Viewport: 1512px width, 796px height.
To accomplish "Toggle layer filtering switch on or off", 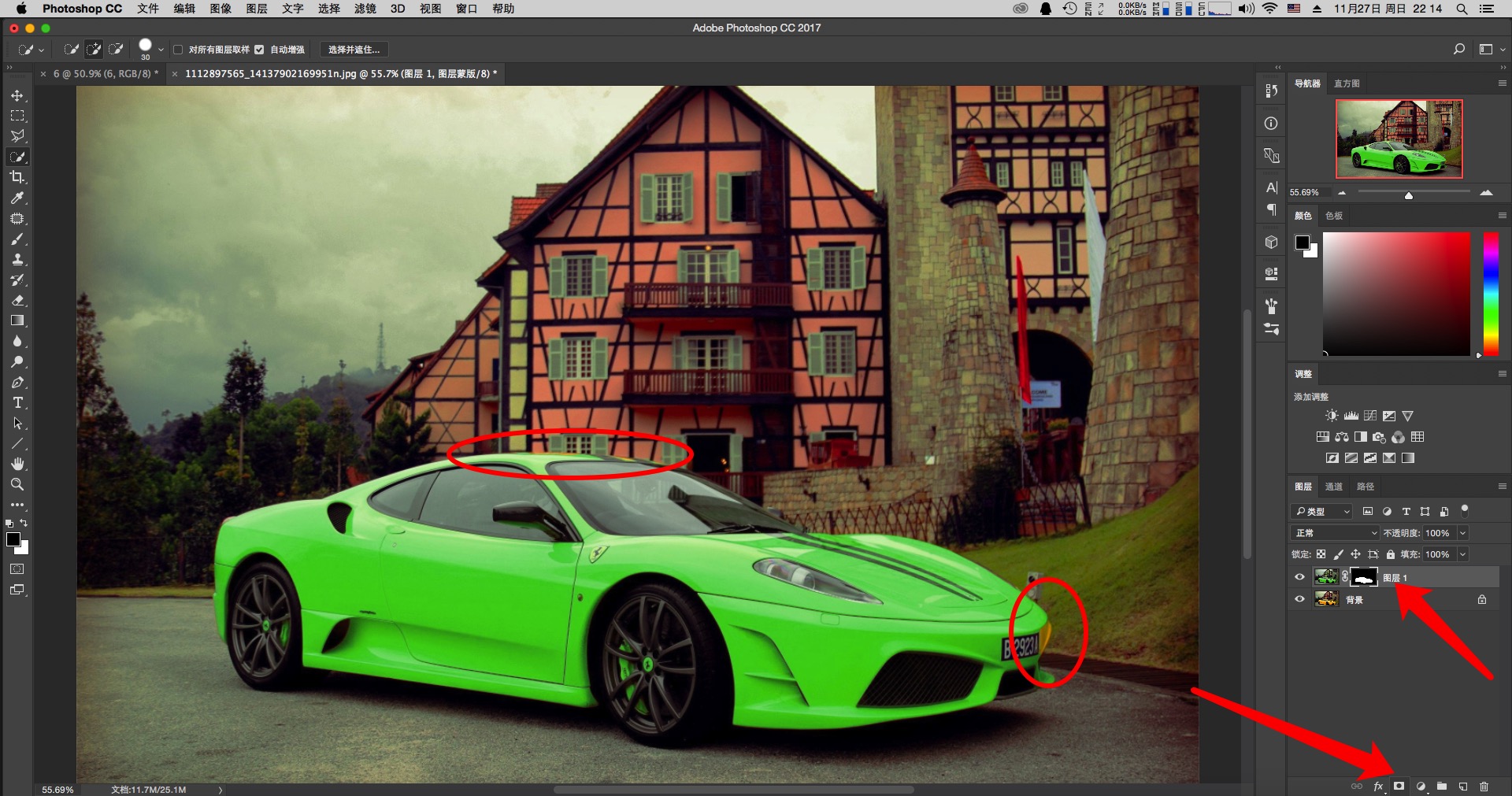I will pos(1465,510).
